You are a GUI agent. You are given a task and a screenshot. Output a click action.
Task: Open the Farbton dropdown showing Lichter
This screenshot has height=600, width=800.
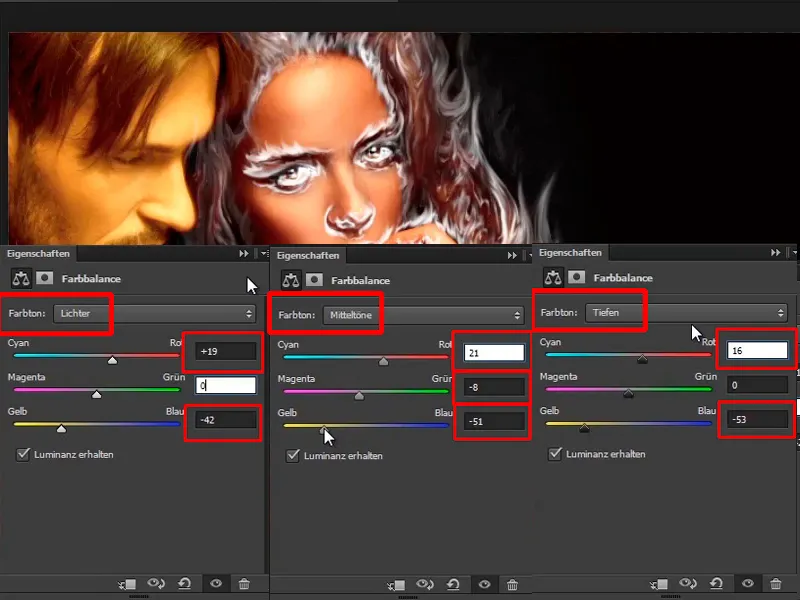[x=155, y=313]
